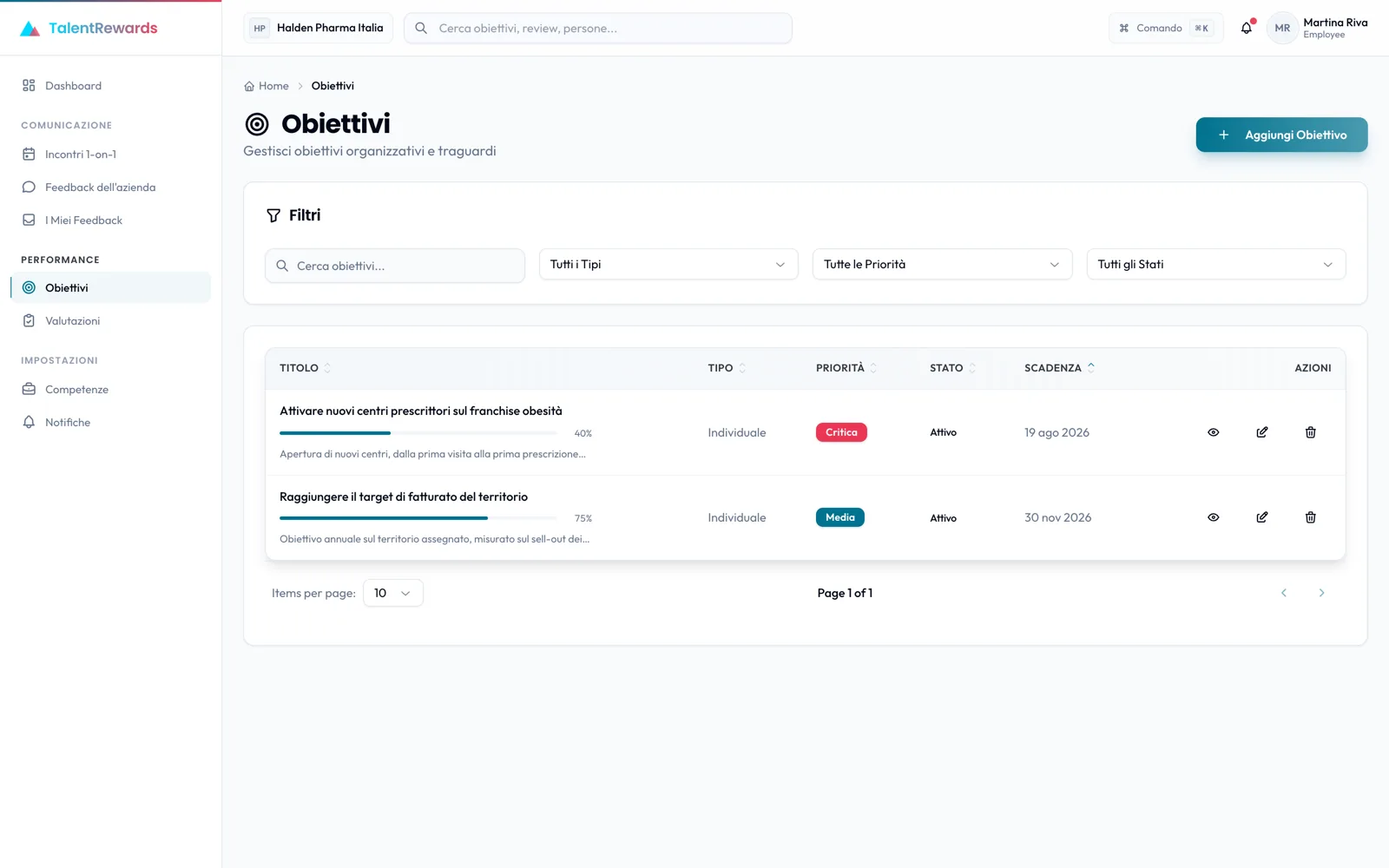
Task: Click the MR user avatar
Action: tap(1282, 28)
